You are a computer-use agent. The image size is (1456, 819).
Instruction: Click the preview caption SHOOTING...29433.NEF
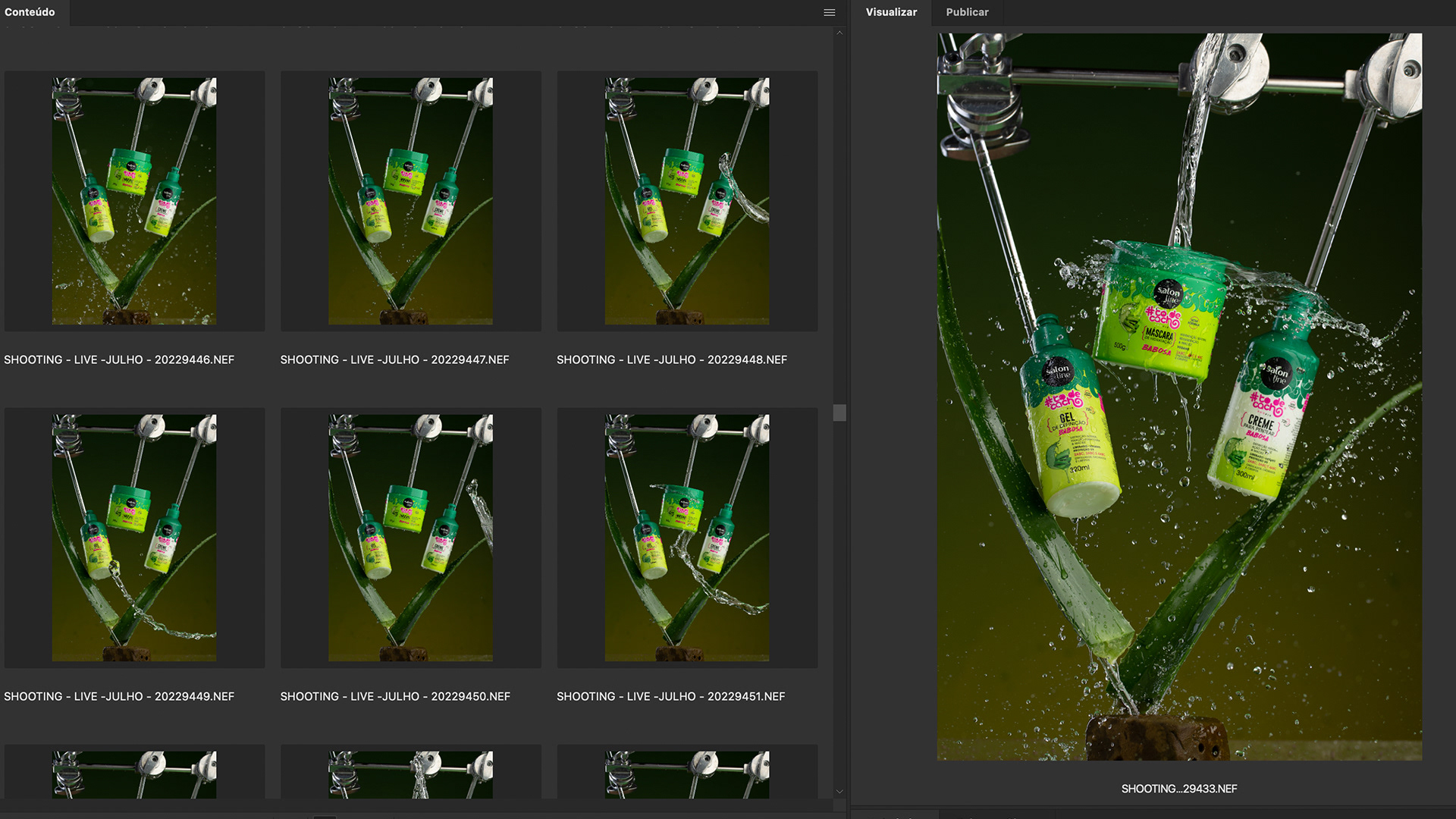[1179, 789]
